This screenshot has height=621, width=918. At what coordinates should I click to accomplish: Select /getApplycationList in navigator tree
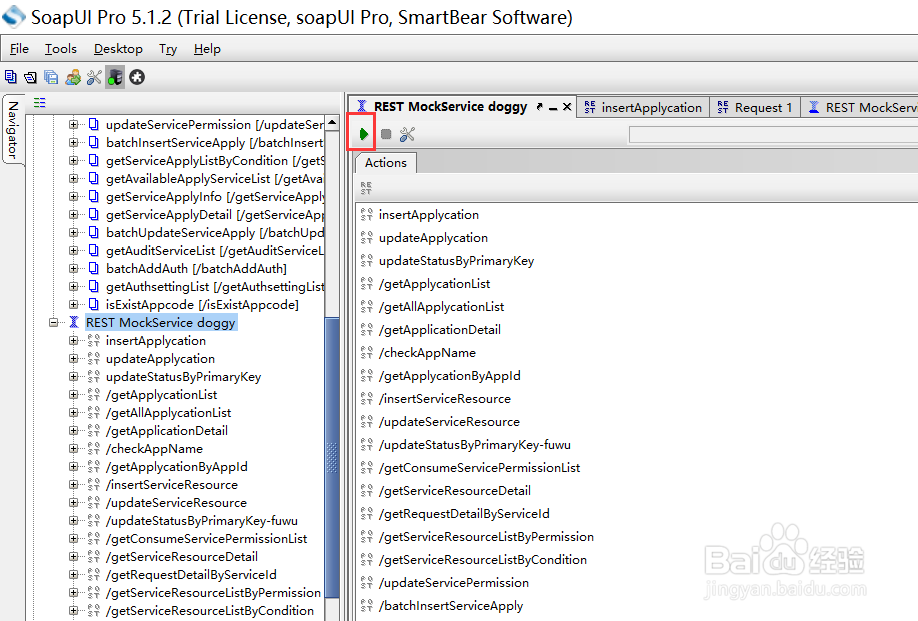[162, 395]
